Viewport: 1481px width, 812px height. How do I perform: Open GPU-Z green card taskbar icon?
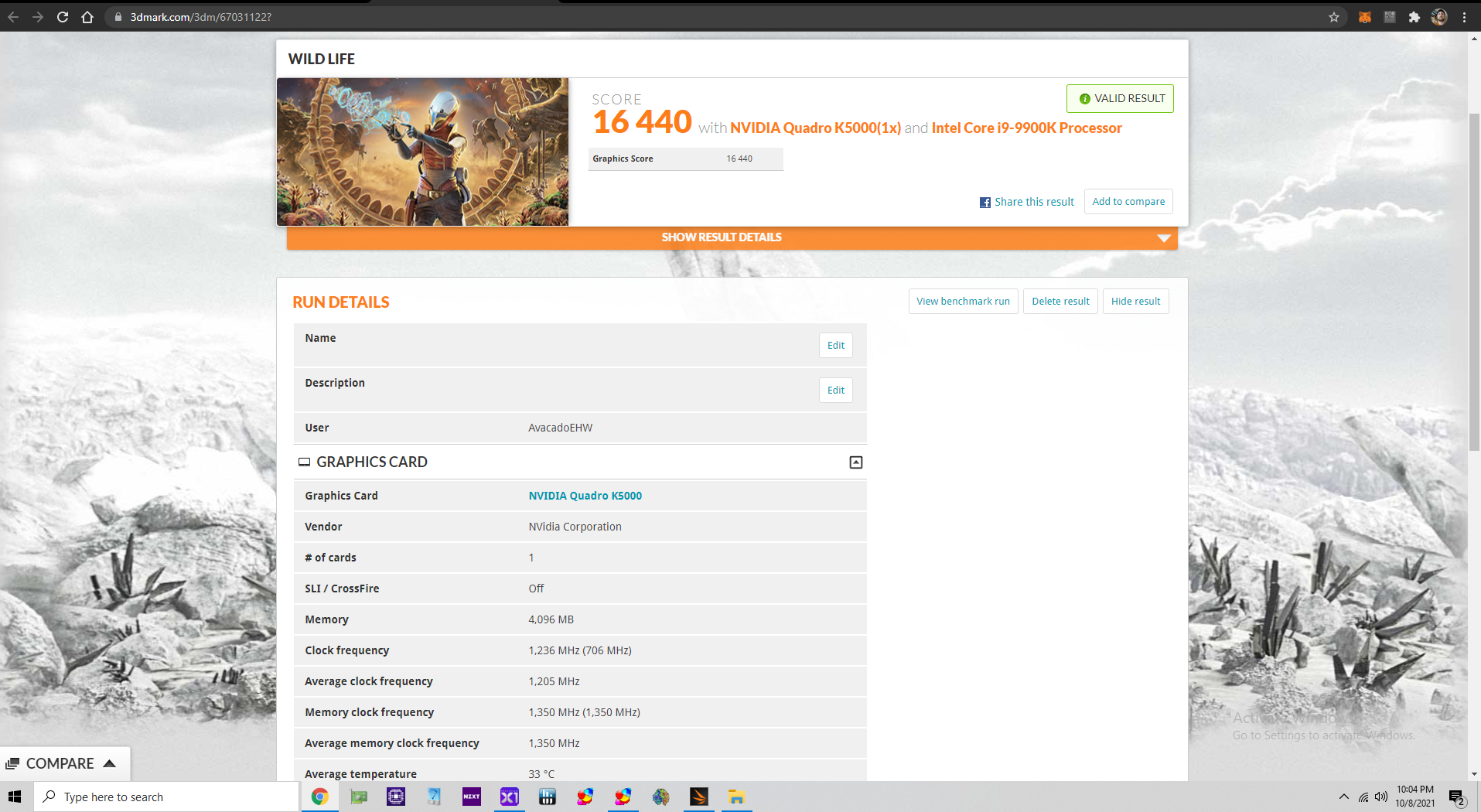(x=358, y=797)
